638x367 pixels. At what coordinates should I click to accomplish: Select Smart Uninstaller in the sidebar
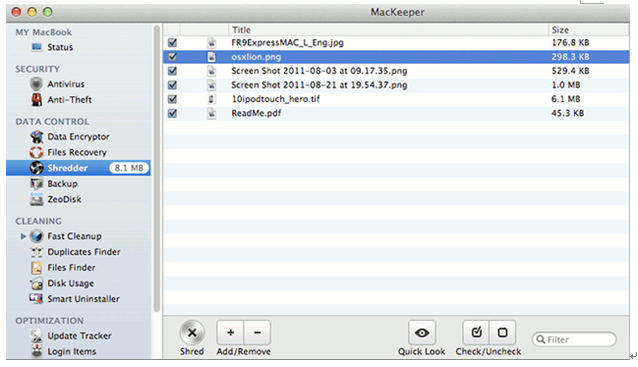tap(83, 299)
